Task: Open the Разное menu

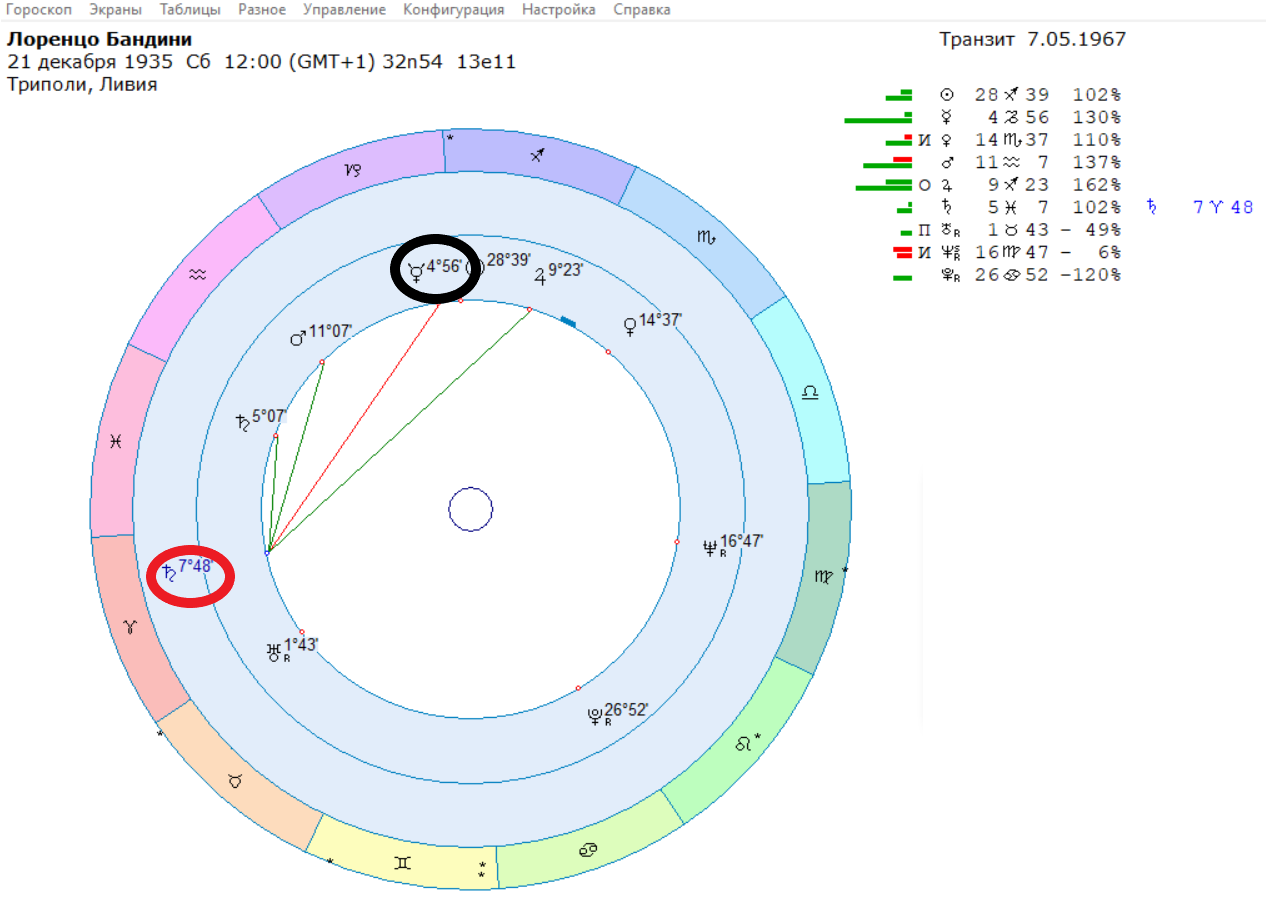Action: 262,9
